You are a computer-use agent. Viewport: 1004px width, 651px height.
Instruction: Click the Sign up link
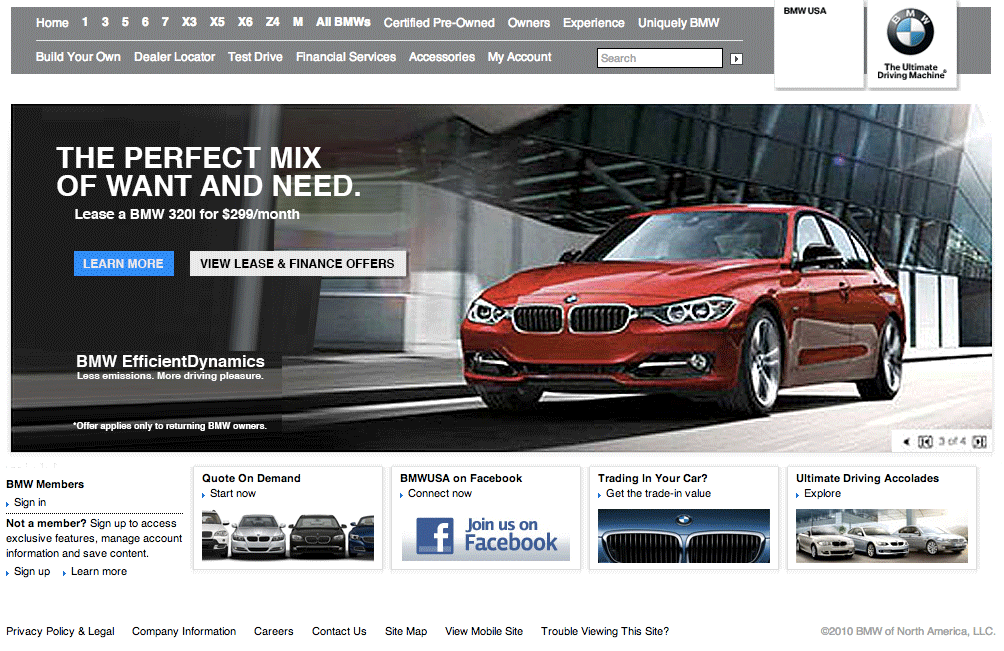(32, 571)
